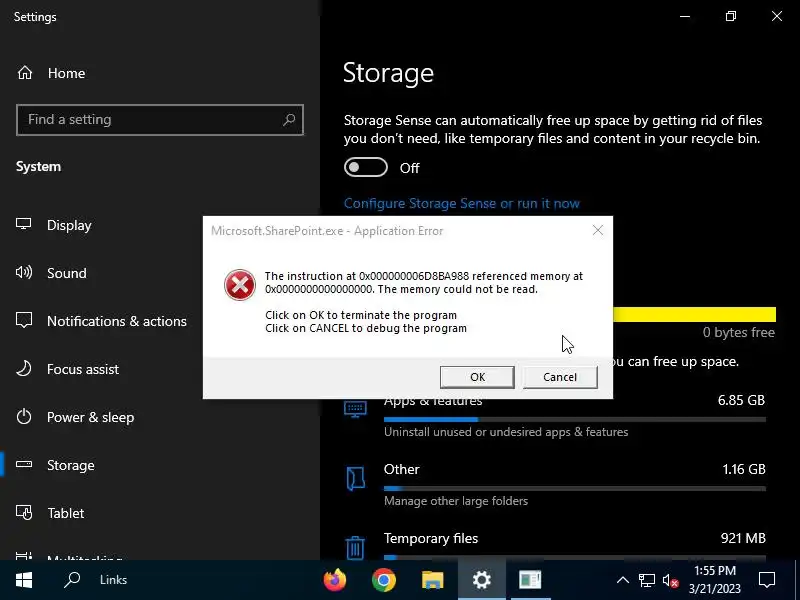The width and height of the screenshot is (800, 600).
Task: Click Manage other large folders text
Action: [x=456, y=501]
